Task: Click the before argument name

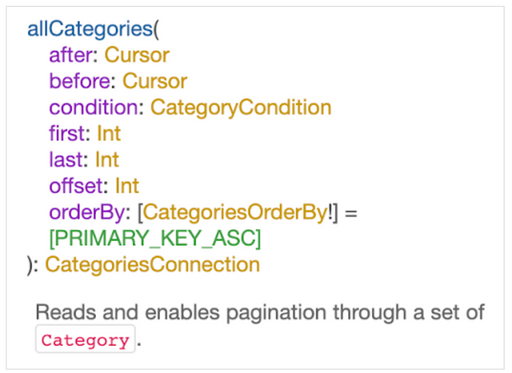Action: [80, 81]
